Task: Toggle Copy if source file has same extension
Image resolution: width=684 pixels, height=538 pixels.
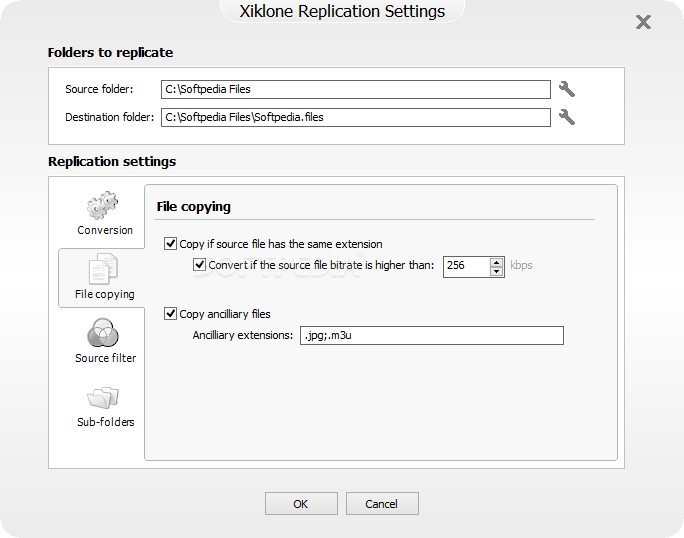Action: click(170, 243)
